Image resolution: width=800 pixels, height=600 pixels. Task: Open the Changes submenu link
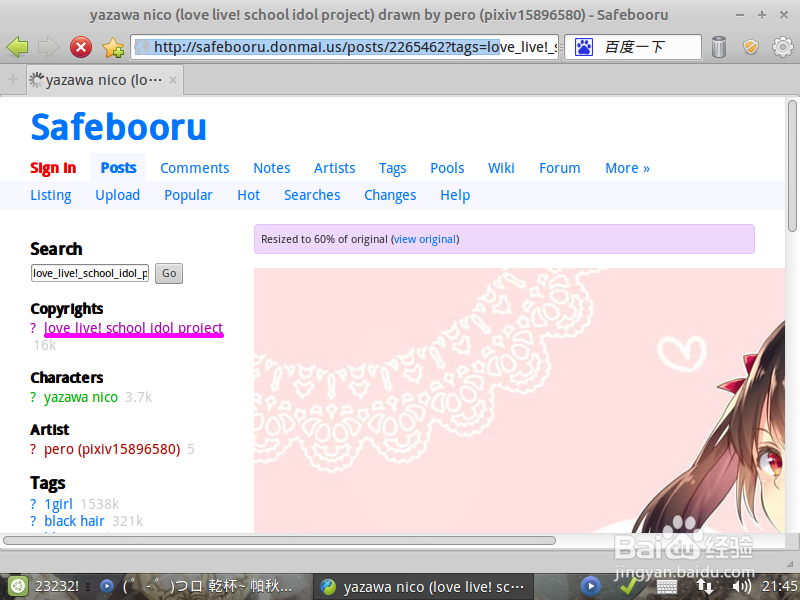pyautogui.click(x=390, y=195)
